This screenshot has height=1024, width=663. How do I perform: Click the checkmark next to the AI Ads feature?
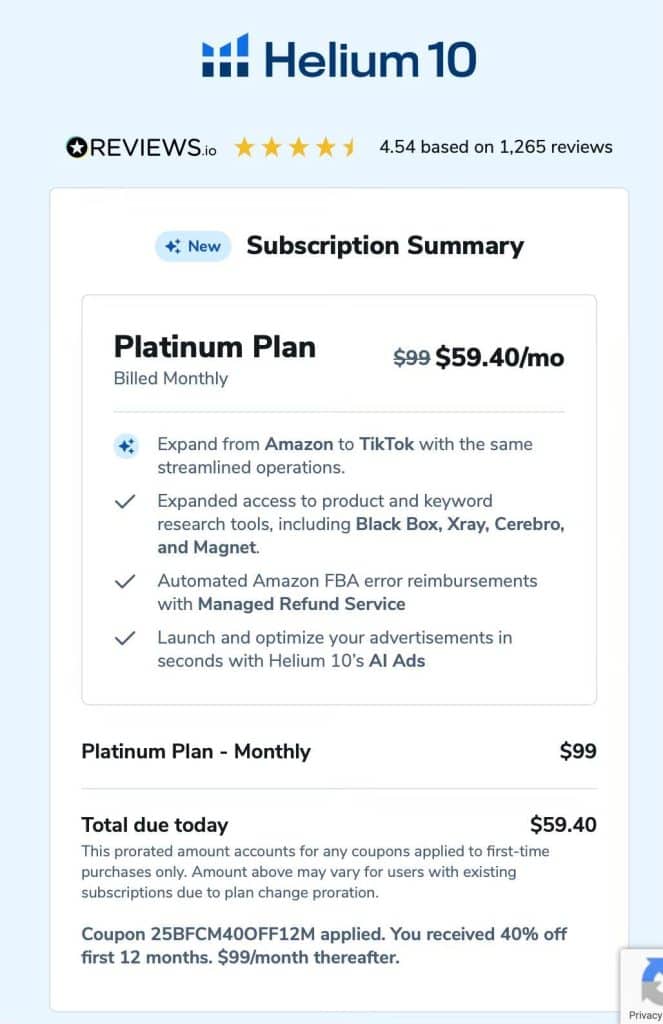[x=126, y=638]
